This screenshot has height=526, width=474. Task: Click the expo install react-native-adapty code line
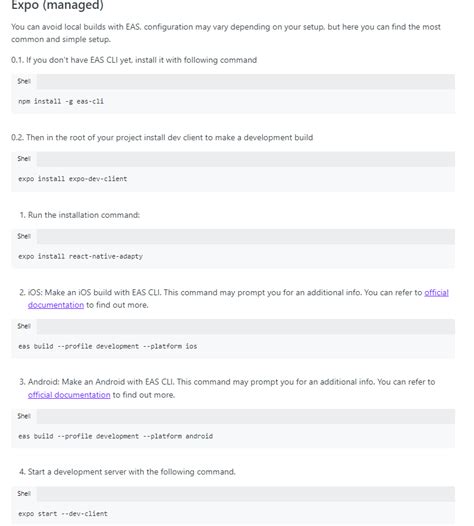tap(81, 256)
